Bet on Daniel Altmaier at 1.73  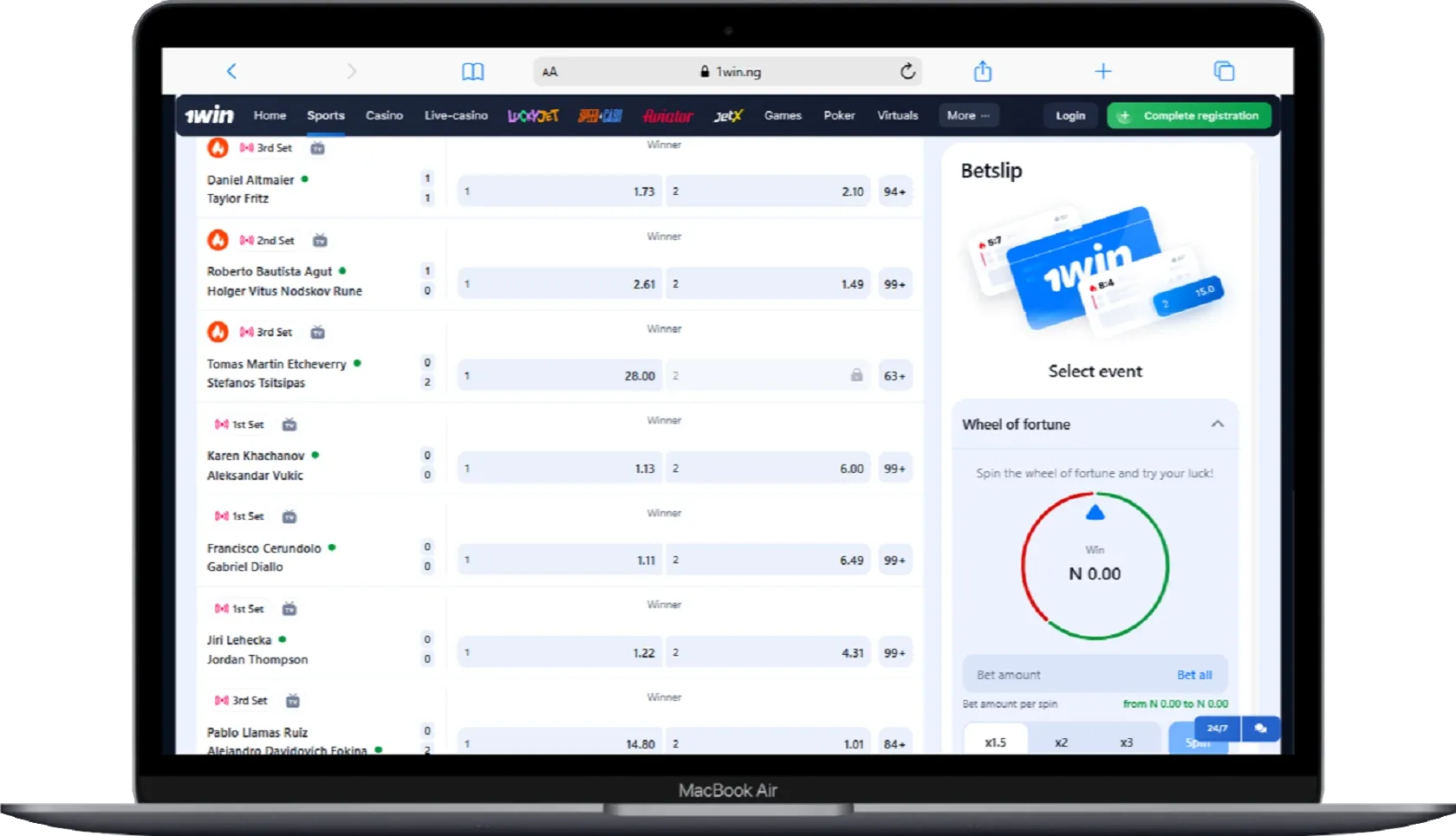[560, 191]
